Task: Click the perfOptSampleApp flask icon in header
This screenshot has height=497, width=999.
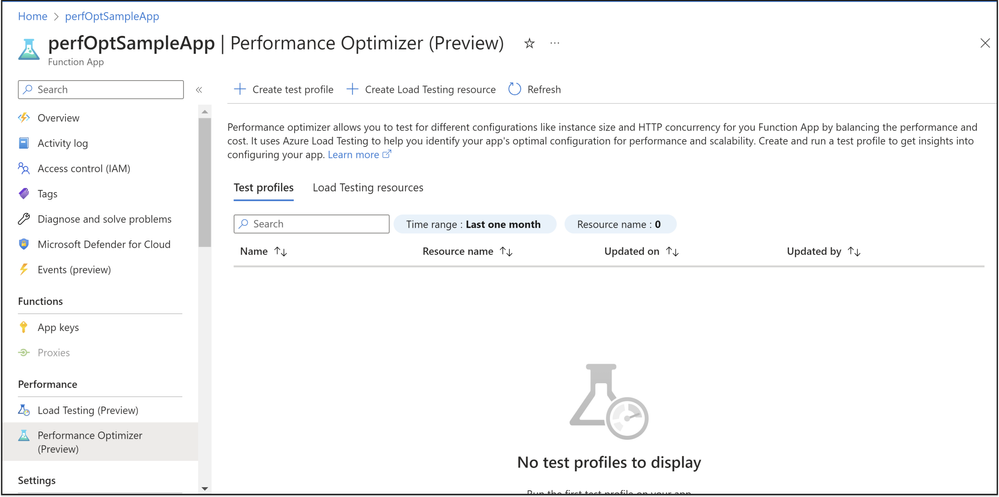Action: [29, 49]
